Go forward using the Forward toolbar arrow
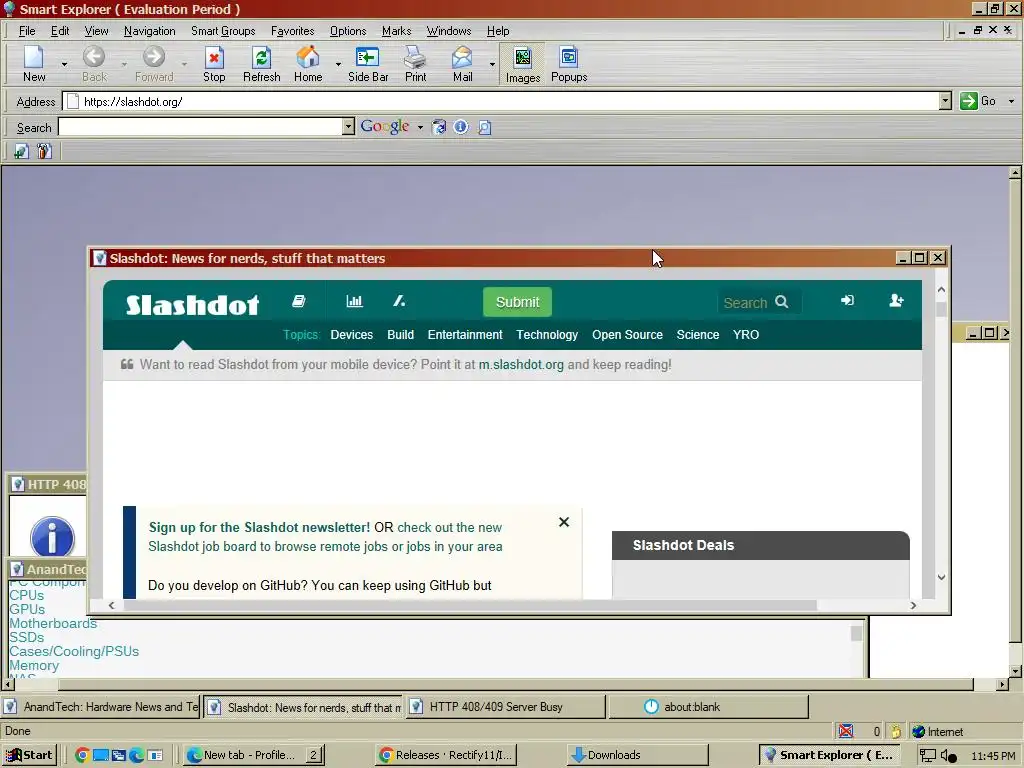Image resolution: width=1024 pixels, height=768 pixels. click(154, 64)
